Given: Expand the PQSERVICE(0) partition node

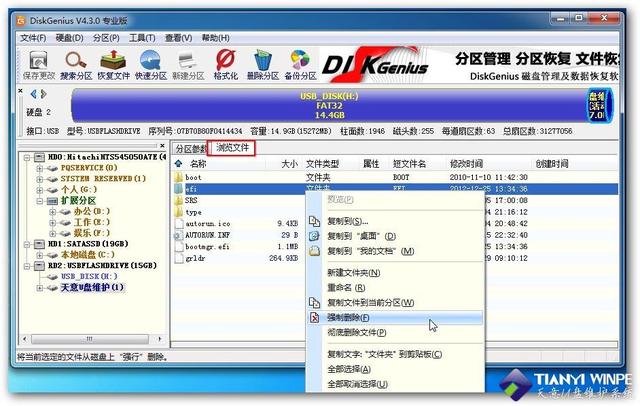Looking at the screenshot, I should 40,168.
